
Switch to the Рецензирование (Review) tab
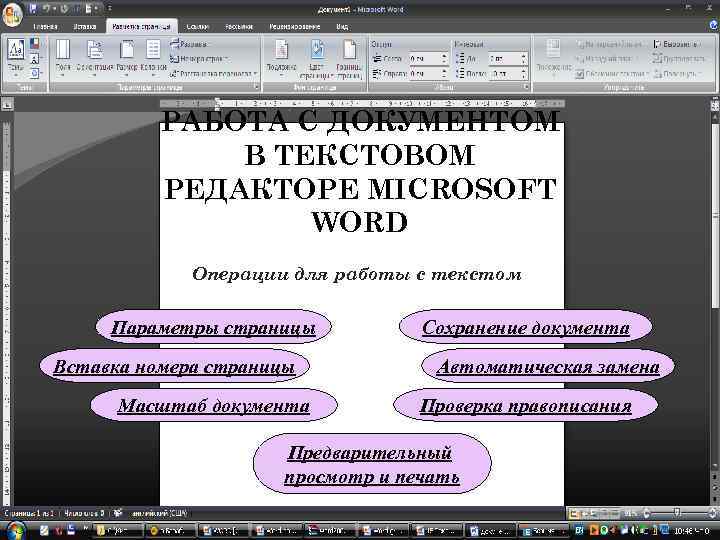pos(294,27)
